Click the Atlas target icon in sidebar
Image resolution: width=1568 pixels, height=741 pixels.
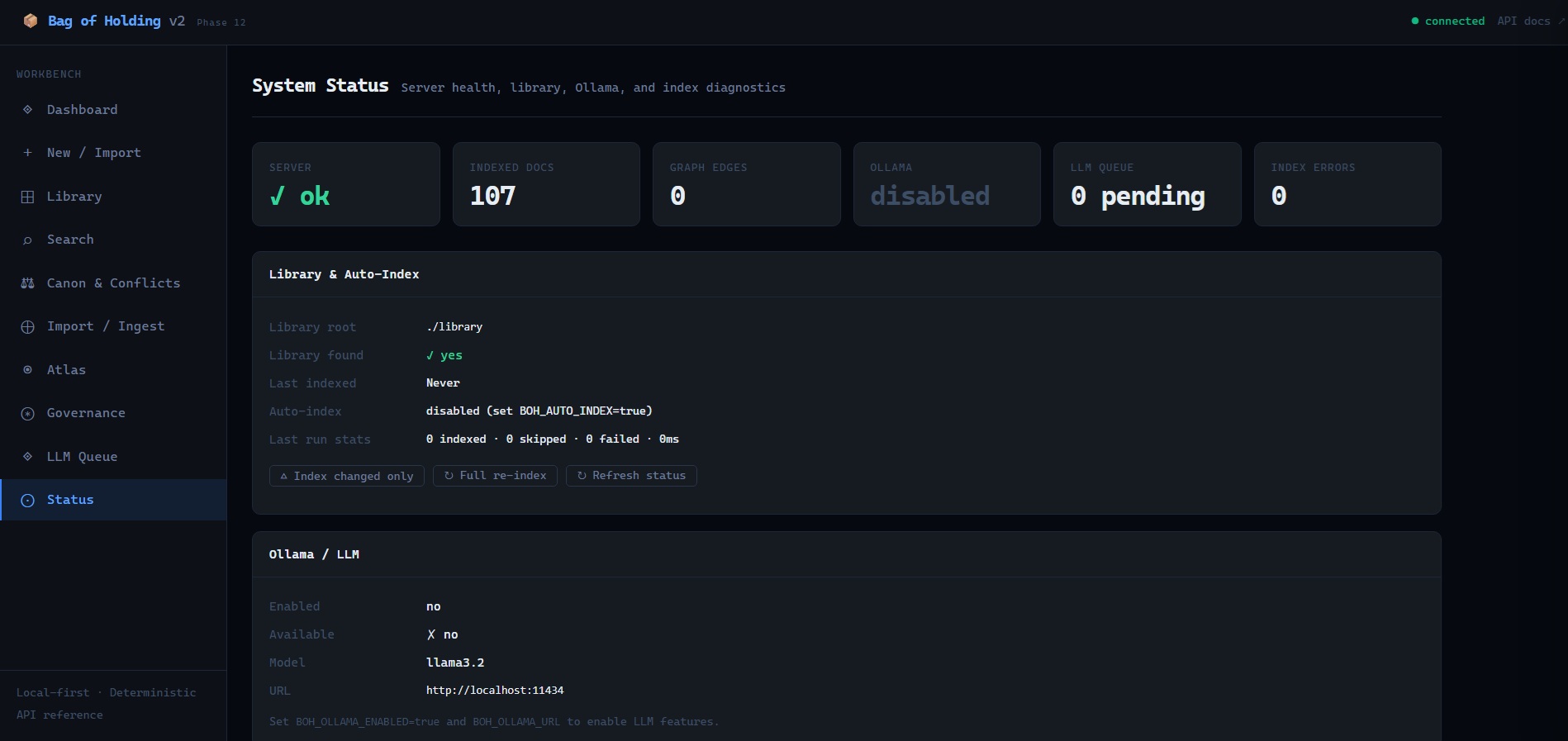(27, 370)
